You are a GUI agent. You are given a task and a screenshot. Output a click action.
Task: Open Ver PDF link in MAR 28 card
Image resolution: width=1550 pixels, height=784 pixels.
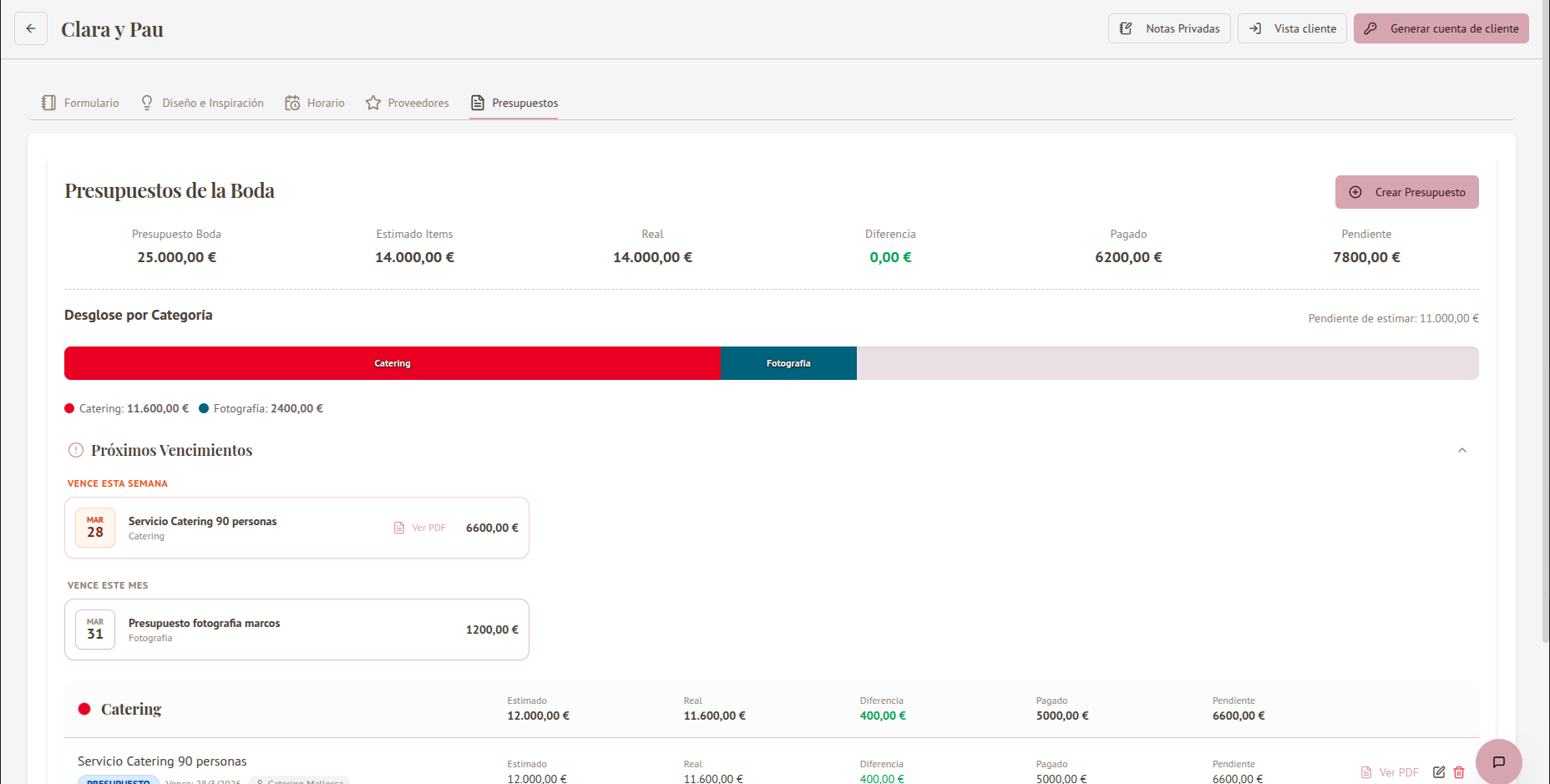pos(421,528)
